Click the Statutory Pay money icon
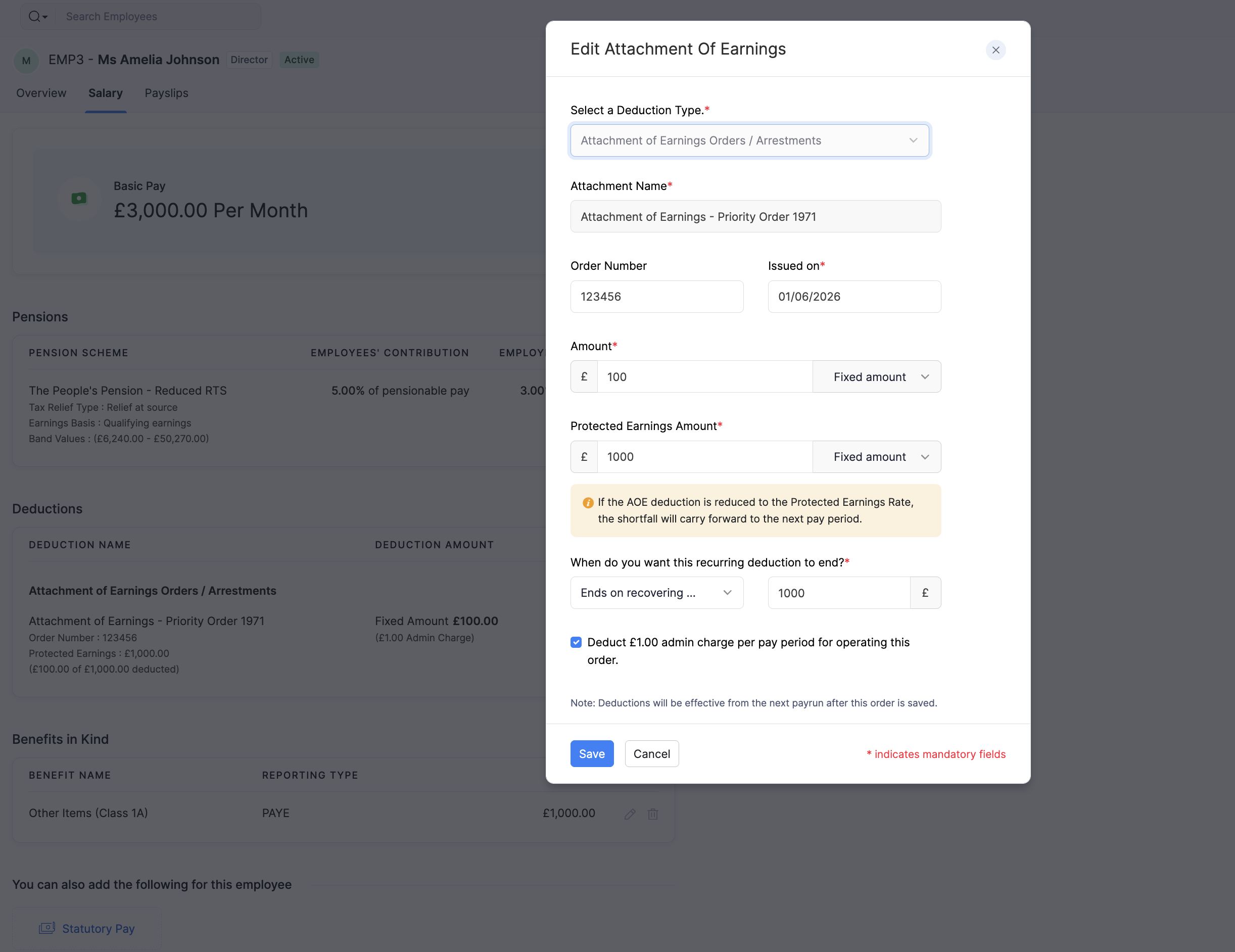The width and height of the screenshot is (1235, 952). coord(47,928)
